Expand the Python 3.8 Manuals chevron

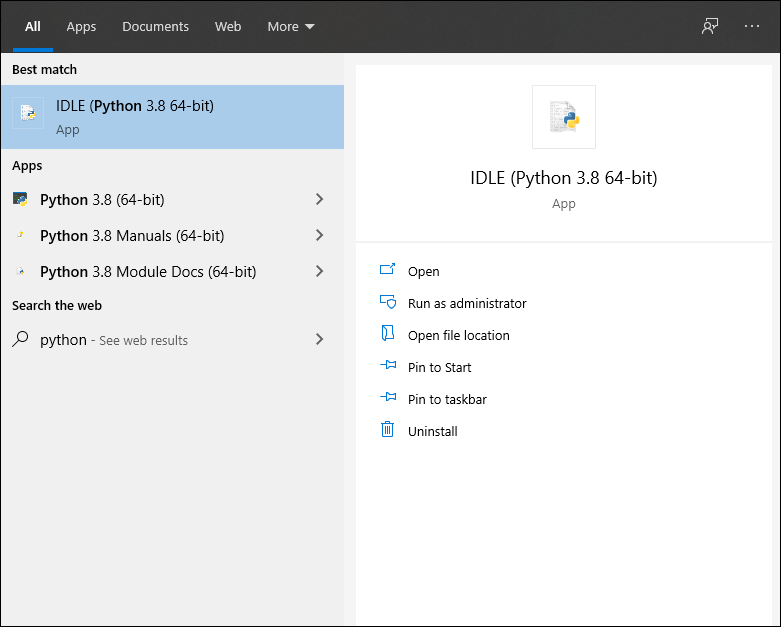pyautogui.click(x=319, y=235)
